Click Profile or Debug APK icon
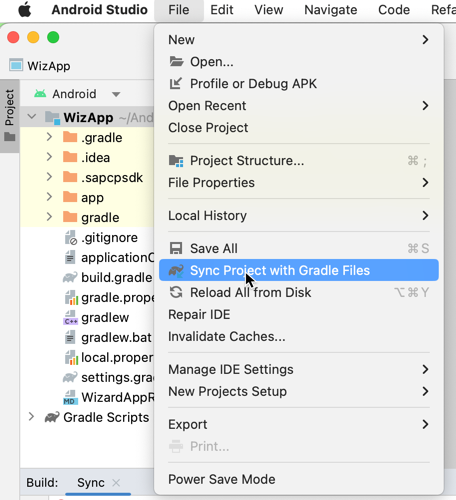 (x=176, y=83)
